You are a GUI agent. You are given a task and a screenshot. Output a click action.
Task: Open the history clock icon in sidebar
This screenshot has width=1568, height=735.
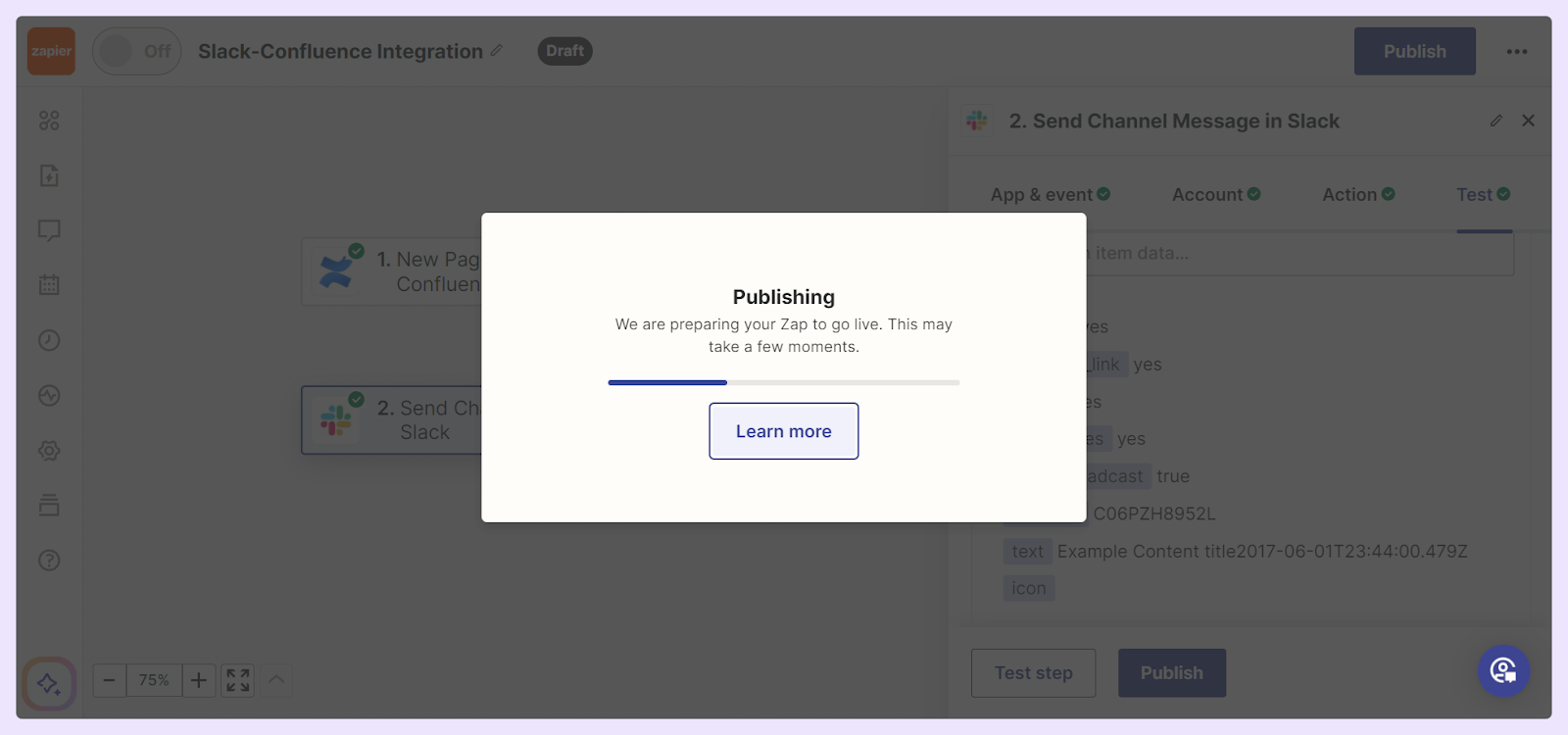pyautogui.click(x=49, y=340)
